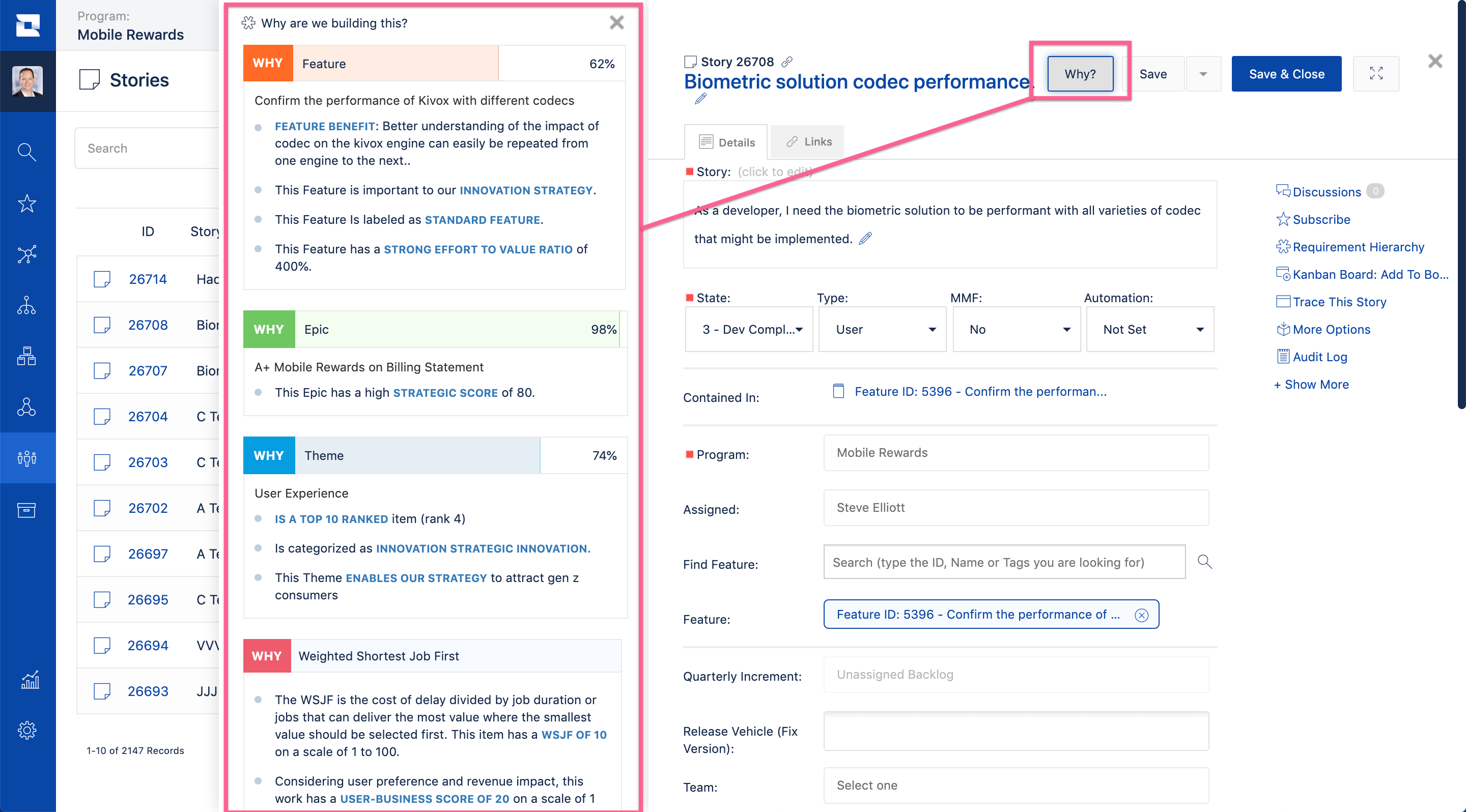The width and height of the screenshot is (1466, 812).
Task: Click the copy link icon beside Story 26708
Action: point(787,62)
